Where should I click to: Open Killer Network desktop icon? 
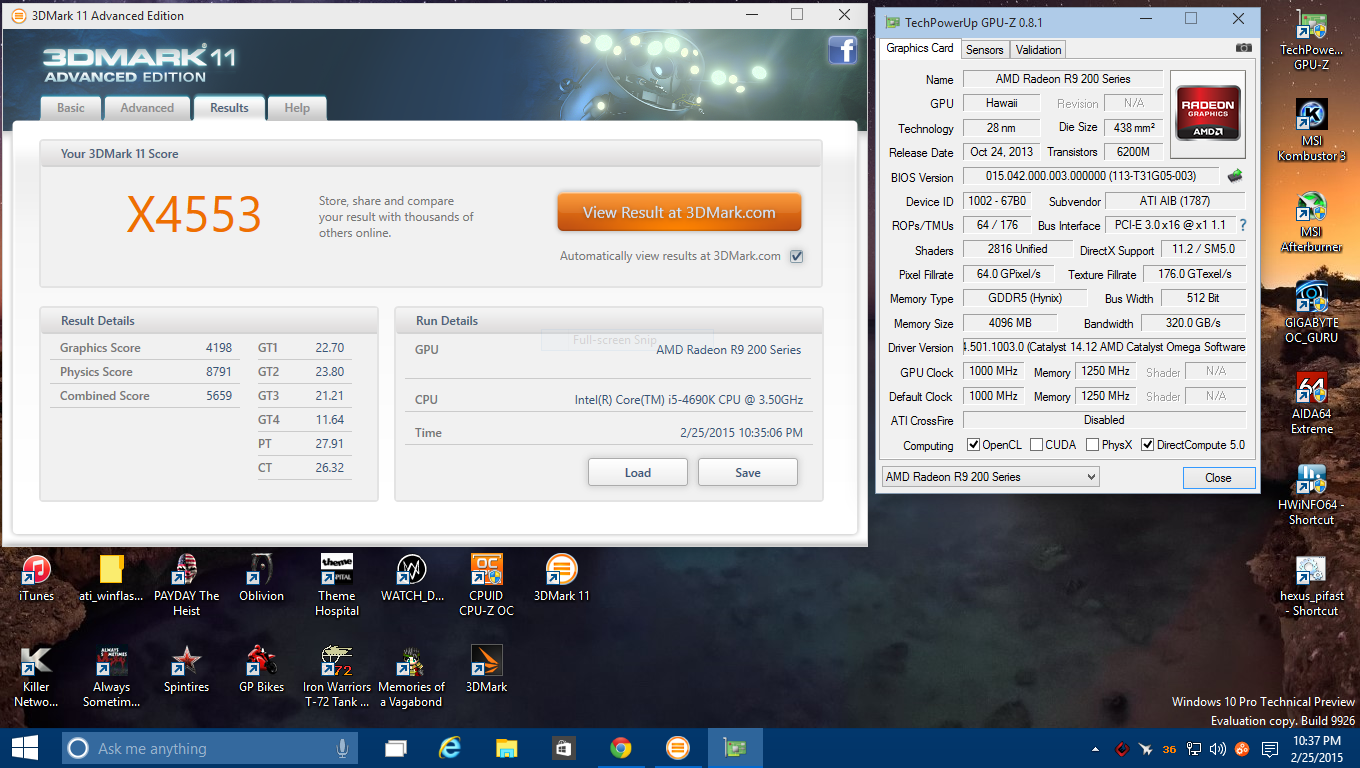36,676
